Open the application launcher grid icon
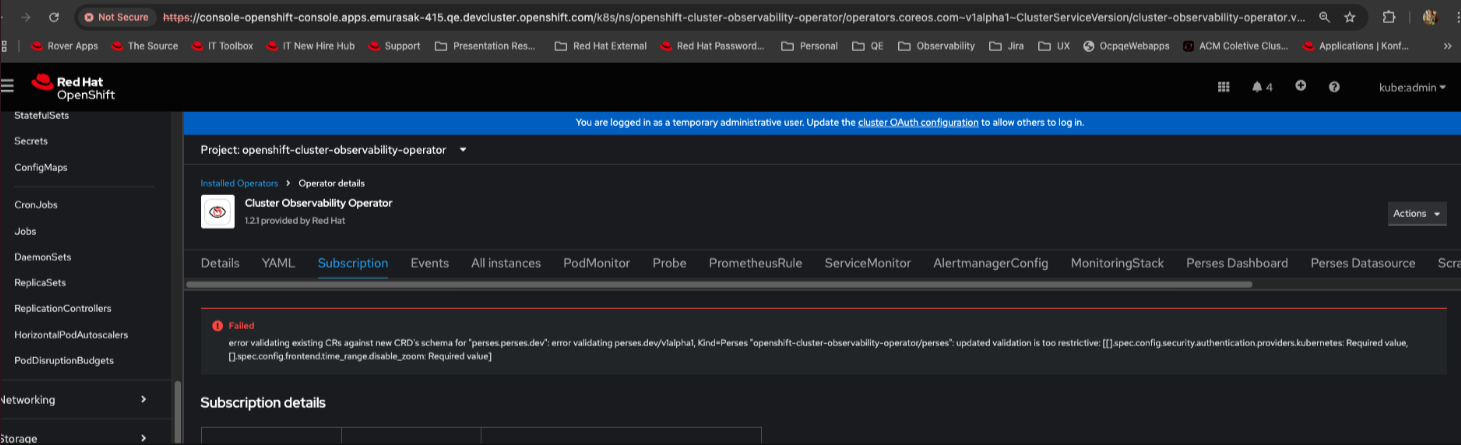1461x445 pixels. click(1223, 87)
